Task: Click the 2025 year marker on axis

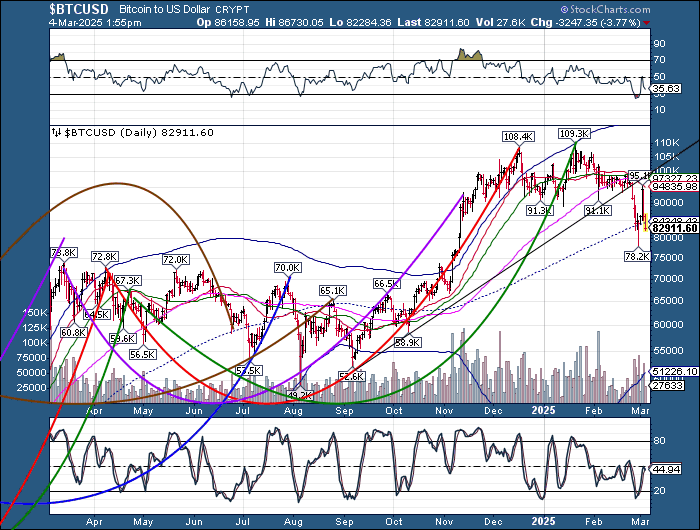Action: 544,409
